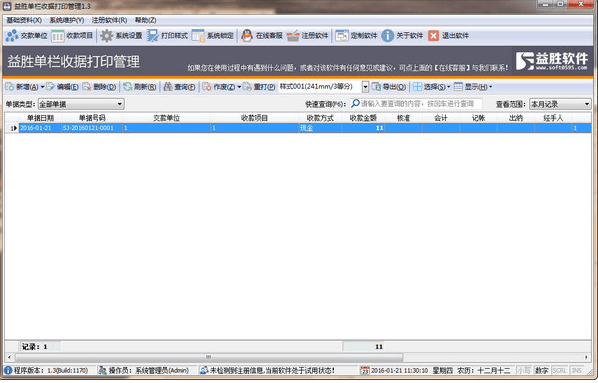This screenshot has height=383, width=598.
Task: Sort by 收款项目 column header
Action: pos(254,118)
